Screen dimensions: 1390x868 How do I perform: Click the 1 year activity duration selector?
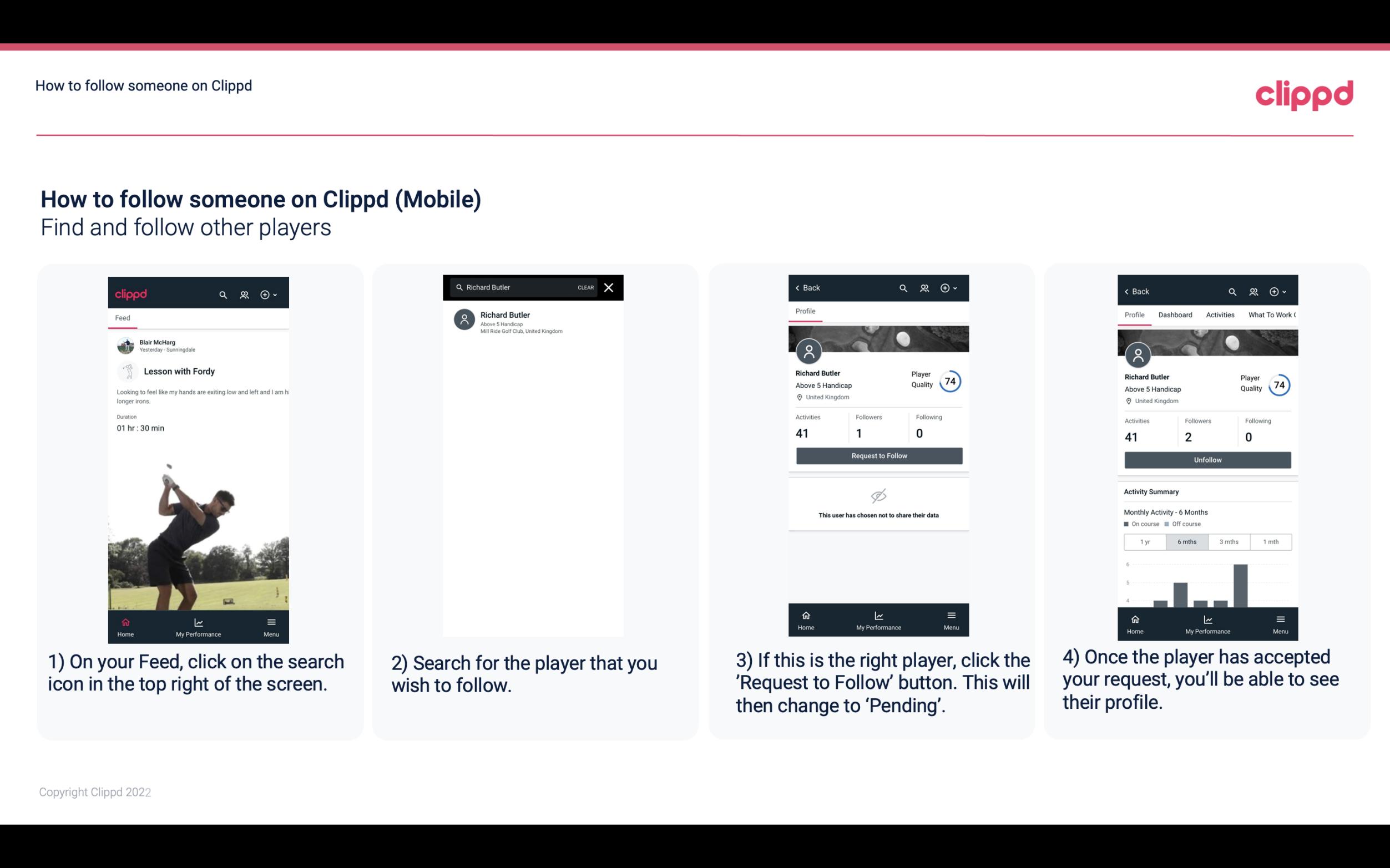pos(1144,541)
